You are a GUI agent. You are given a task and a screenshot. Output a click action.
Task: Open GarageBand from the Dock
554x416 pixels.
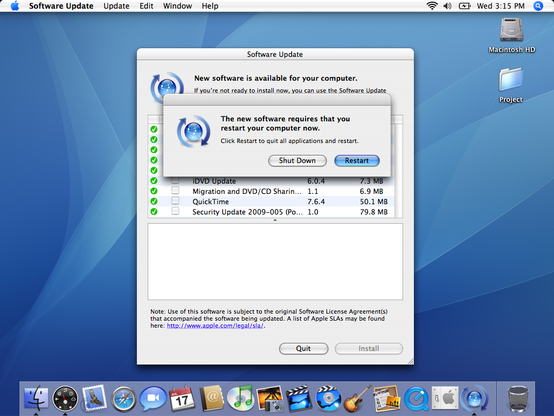[357, 399]
